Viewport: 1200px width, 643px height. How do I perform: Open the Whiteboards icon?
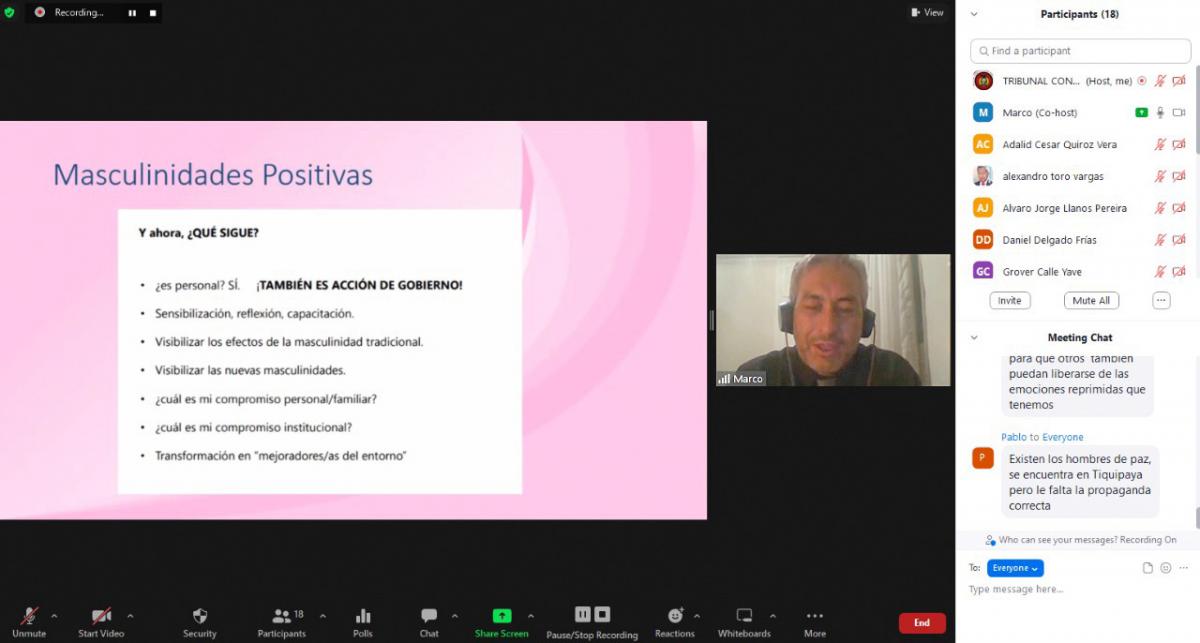(744, 617)
